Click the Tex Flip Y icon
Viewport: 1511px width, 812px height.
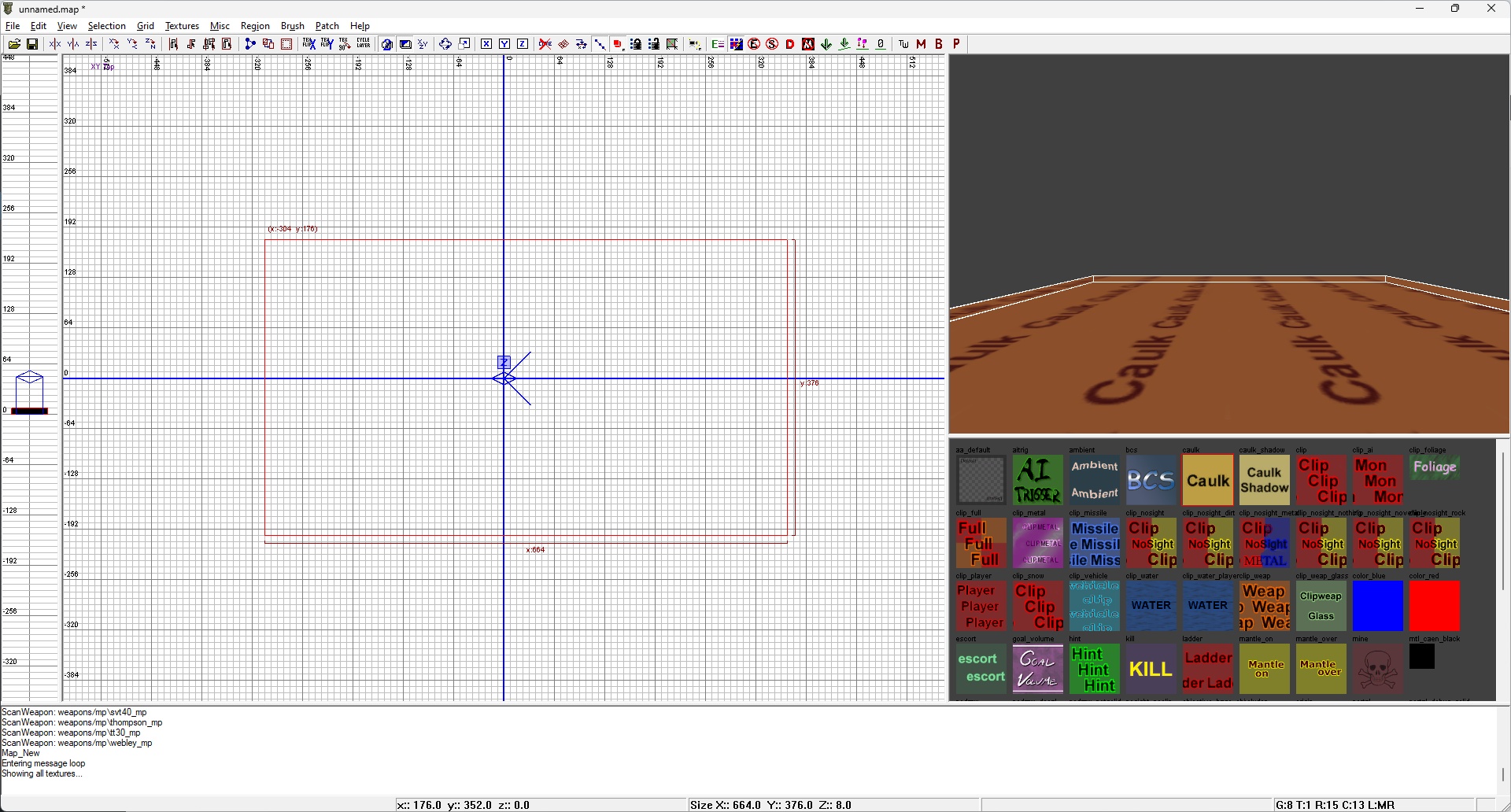[327, 45]
